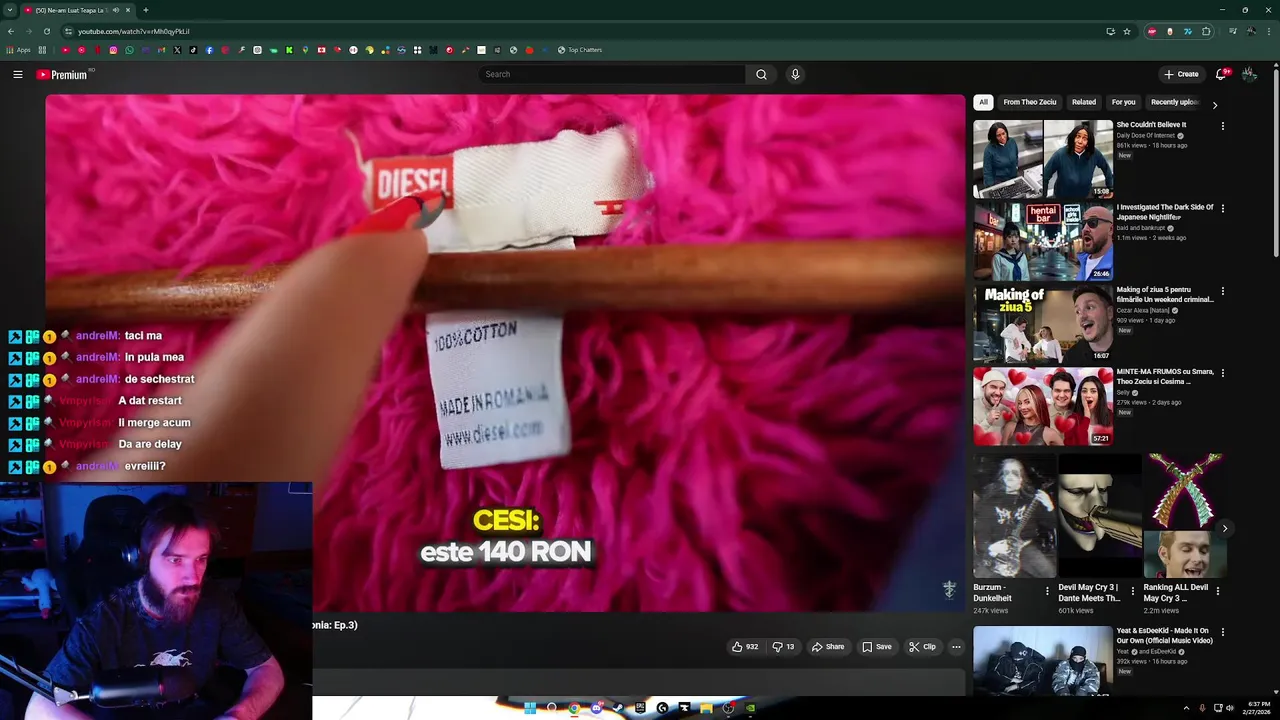Open the YouTube guide hamburger menu
Screen dimensions: 1280x720
(x=17, y=74)
